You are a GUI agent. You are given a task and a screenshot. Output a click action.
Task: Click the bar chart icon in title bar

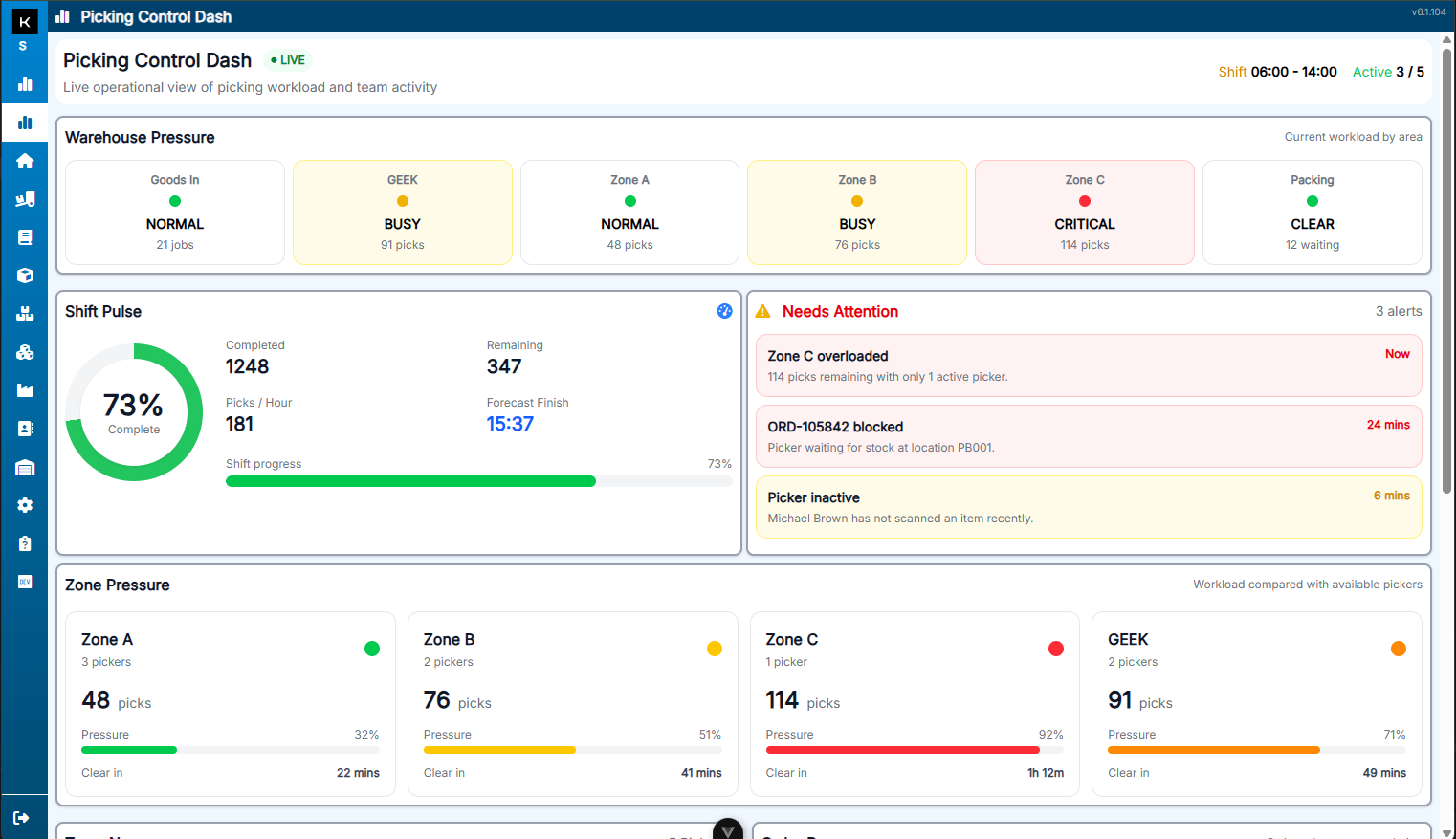pyautogui.click(x=63, y=16)
